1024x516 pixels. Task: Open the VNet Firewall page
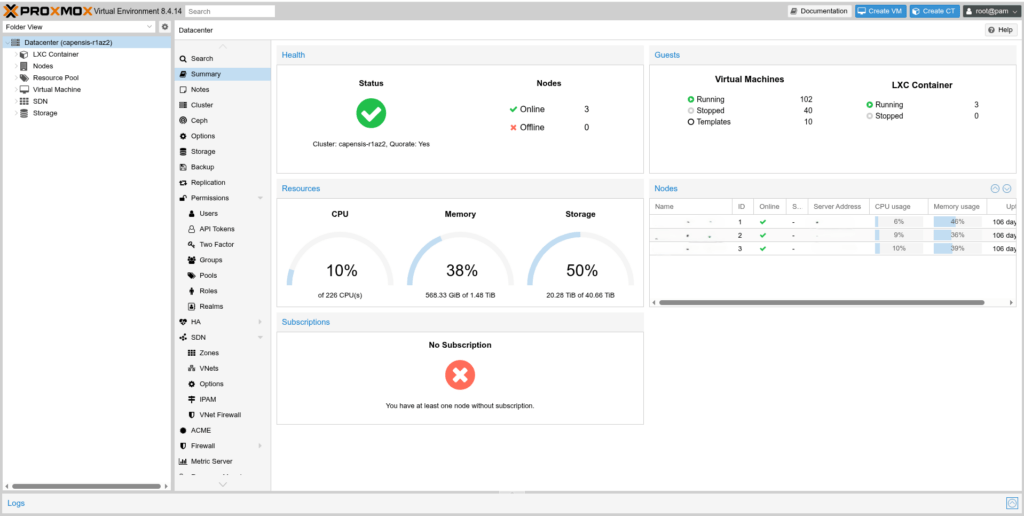point(222,415)
